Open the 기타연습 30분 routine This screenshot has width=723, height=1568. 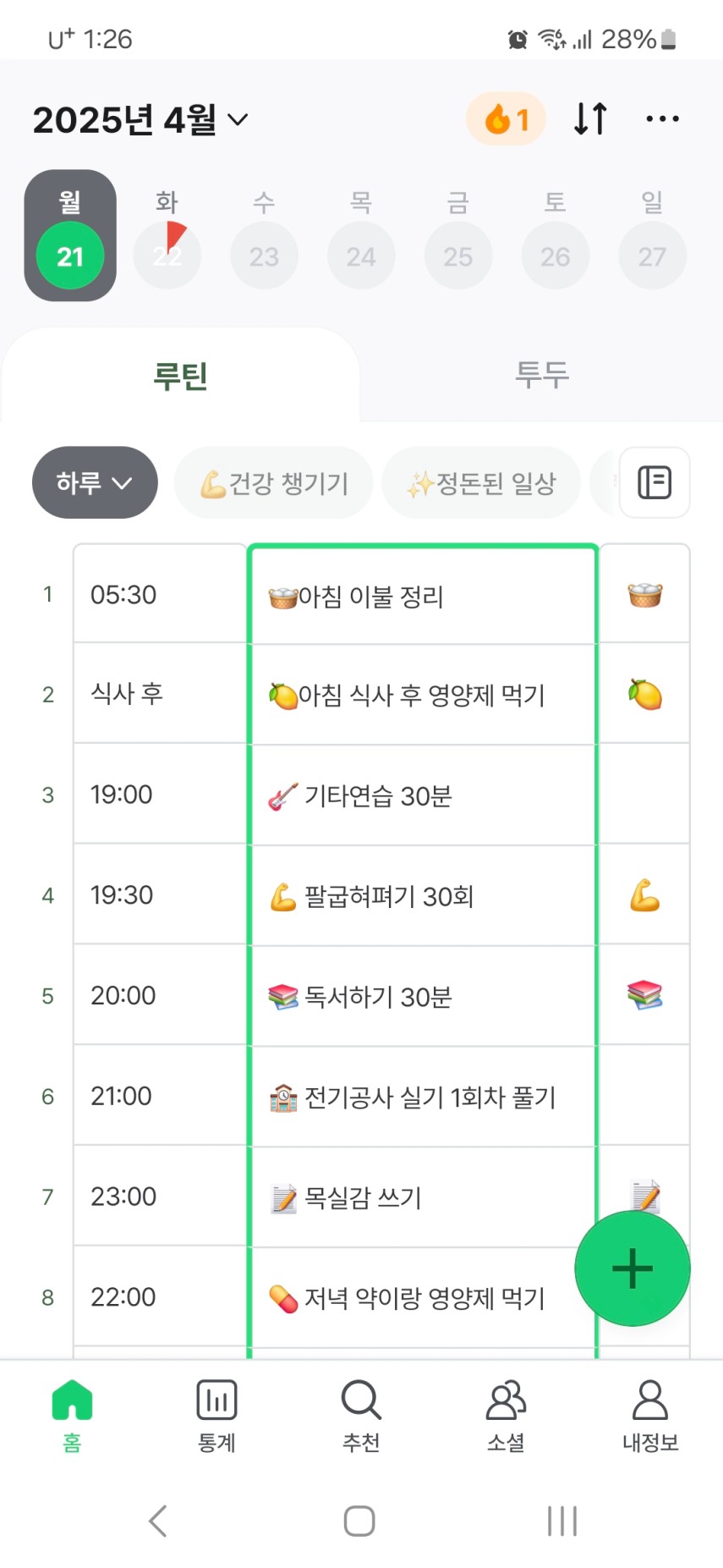[423, 795]
